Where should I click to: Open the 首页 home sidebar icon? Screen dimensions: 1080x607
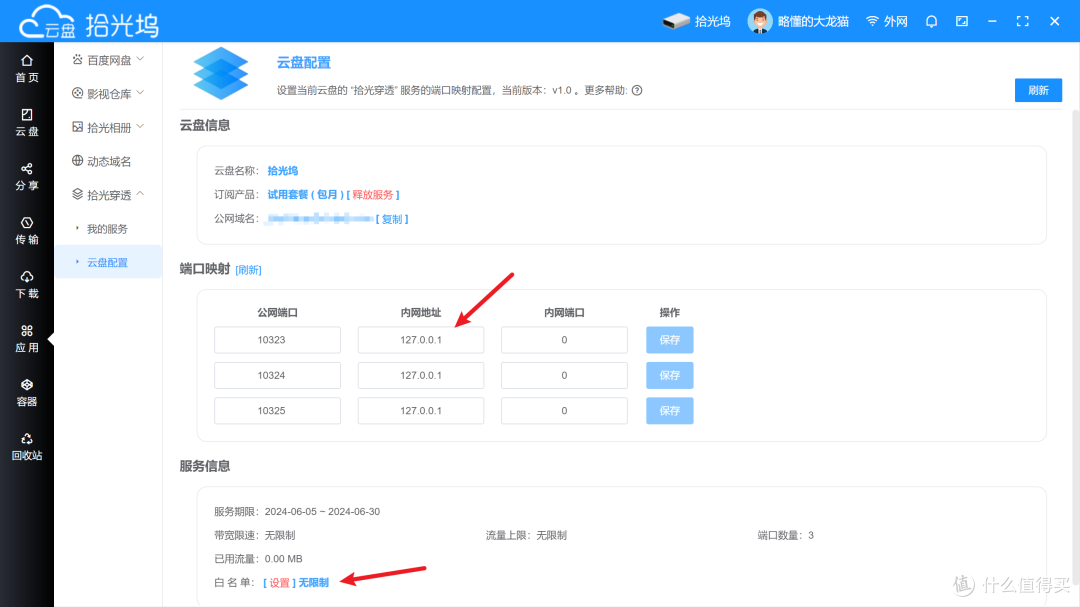(27, 68)
